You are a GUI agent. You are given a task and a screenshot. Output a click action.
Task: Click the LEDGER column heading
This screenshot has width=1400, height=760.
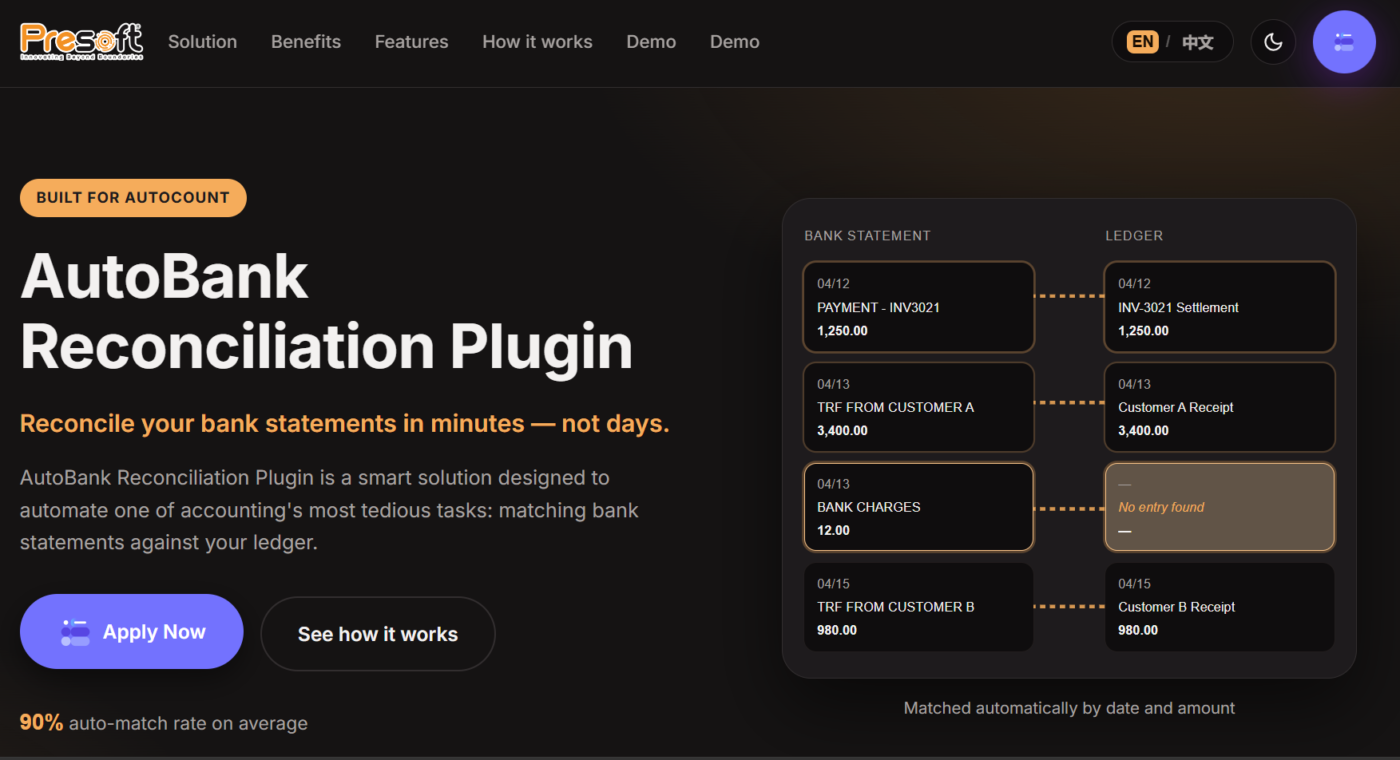tap(1134, 236)
